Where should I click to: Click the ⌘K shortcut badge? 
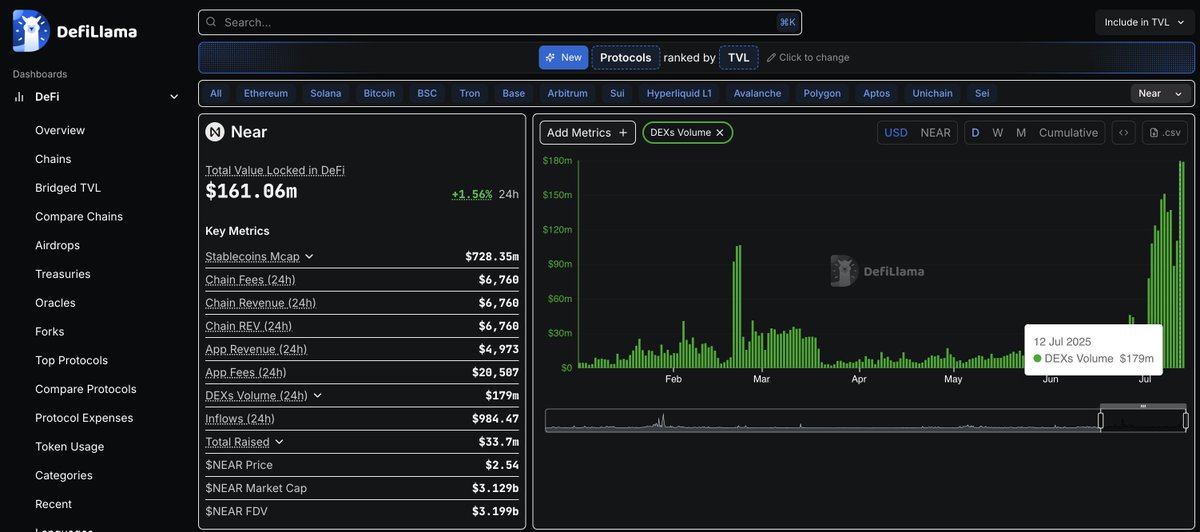[788, 22]
